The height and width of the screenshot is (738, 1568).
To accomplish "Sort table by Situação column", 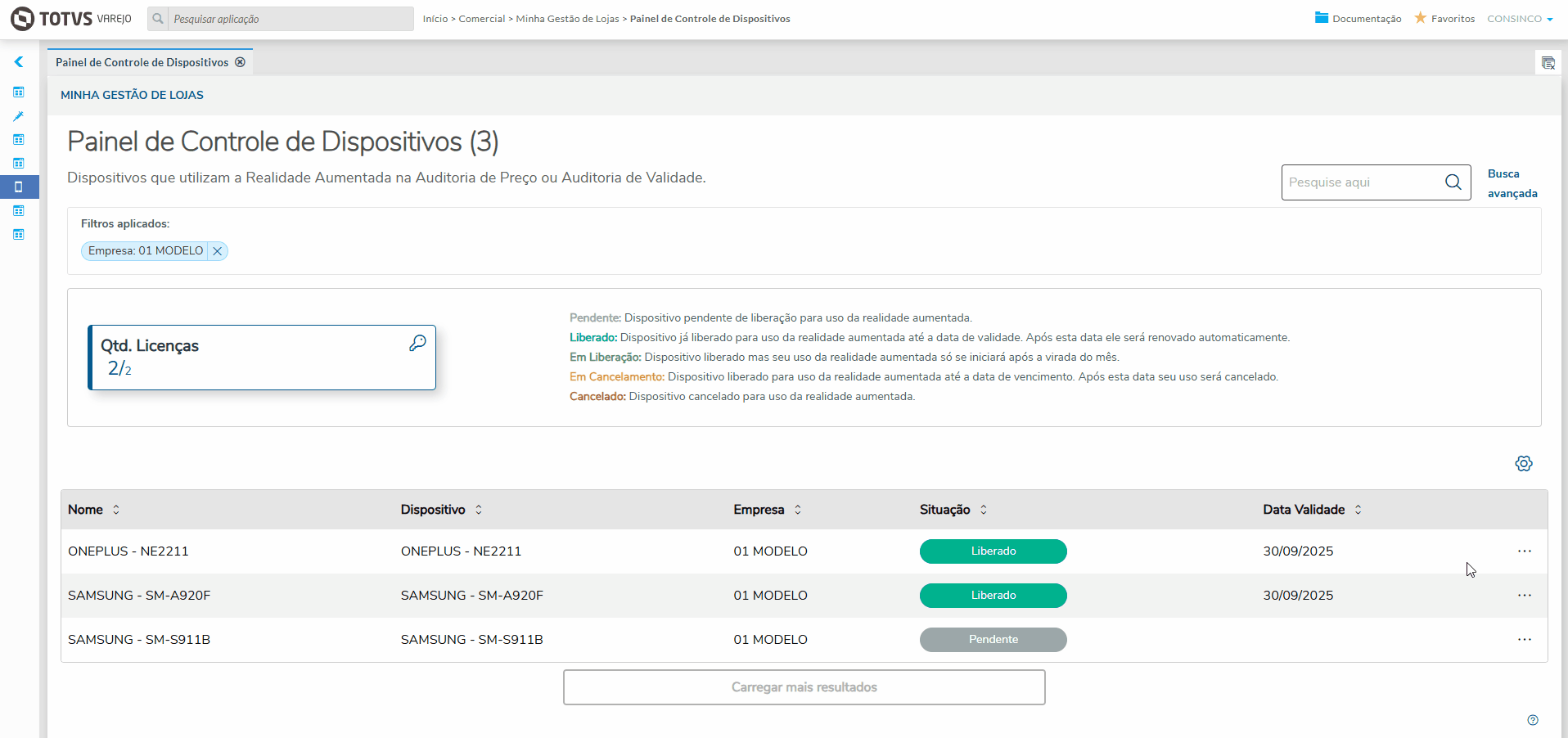I will pyautogui.click(x=984, y=510).
